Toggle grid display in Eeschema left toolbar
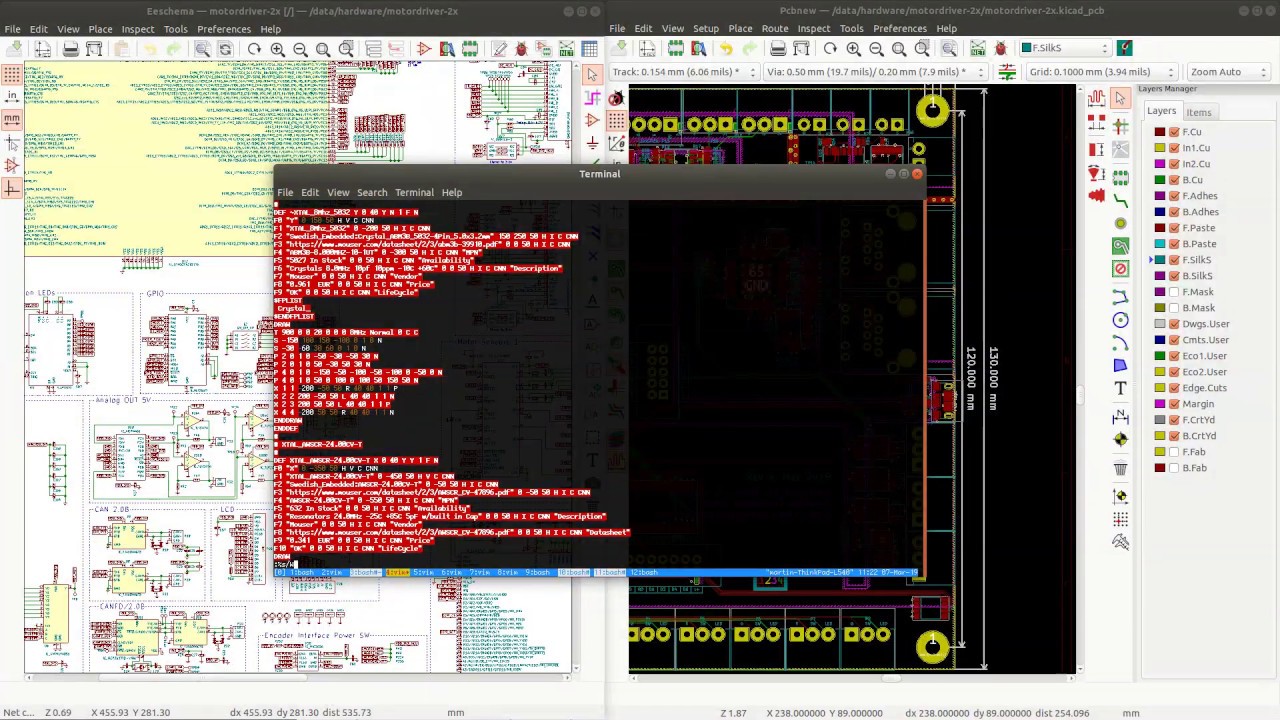This screenshot has height=720, width=1280. [11, 74]
